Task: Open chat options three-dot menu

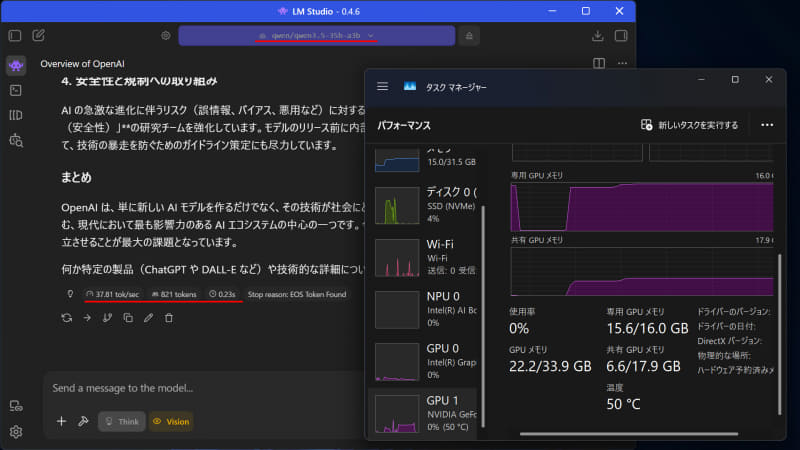Action: click(x=622, y=63)
